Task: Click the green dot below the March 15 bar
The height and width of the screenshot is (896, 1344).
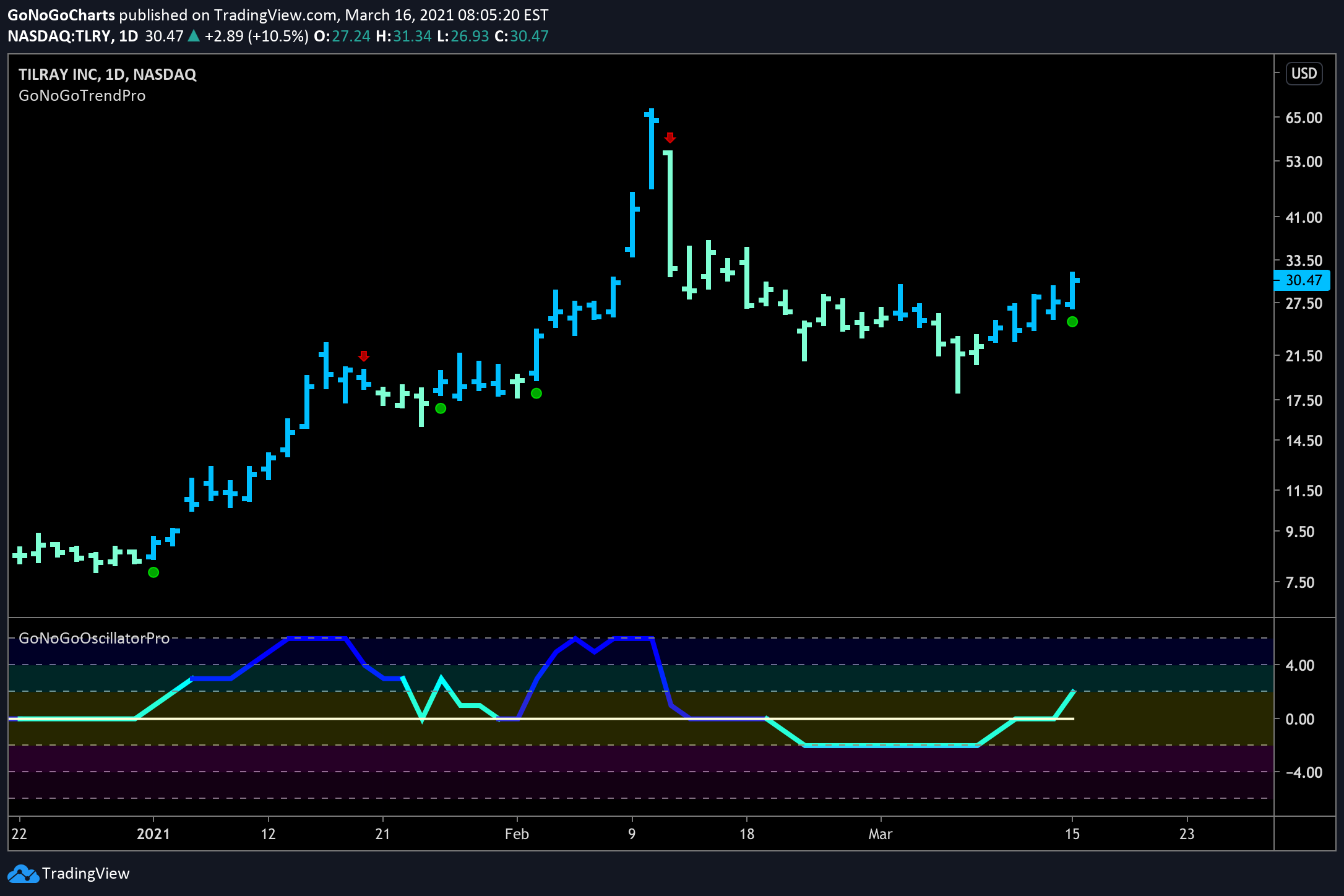Action: [1072, 322]
